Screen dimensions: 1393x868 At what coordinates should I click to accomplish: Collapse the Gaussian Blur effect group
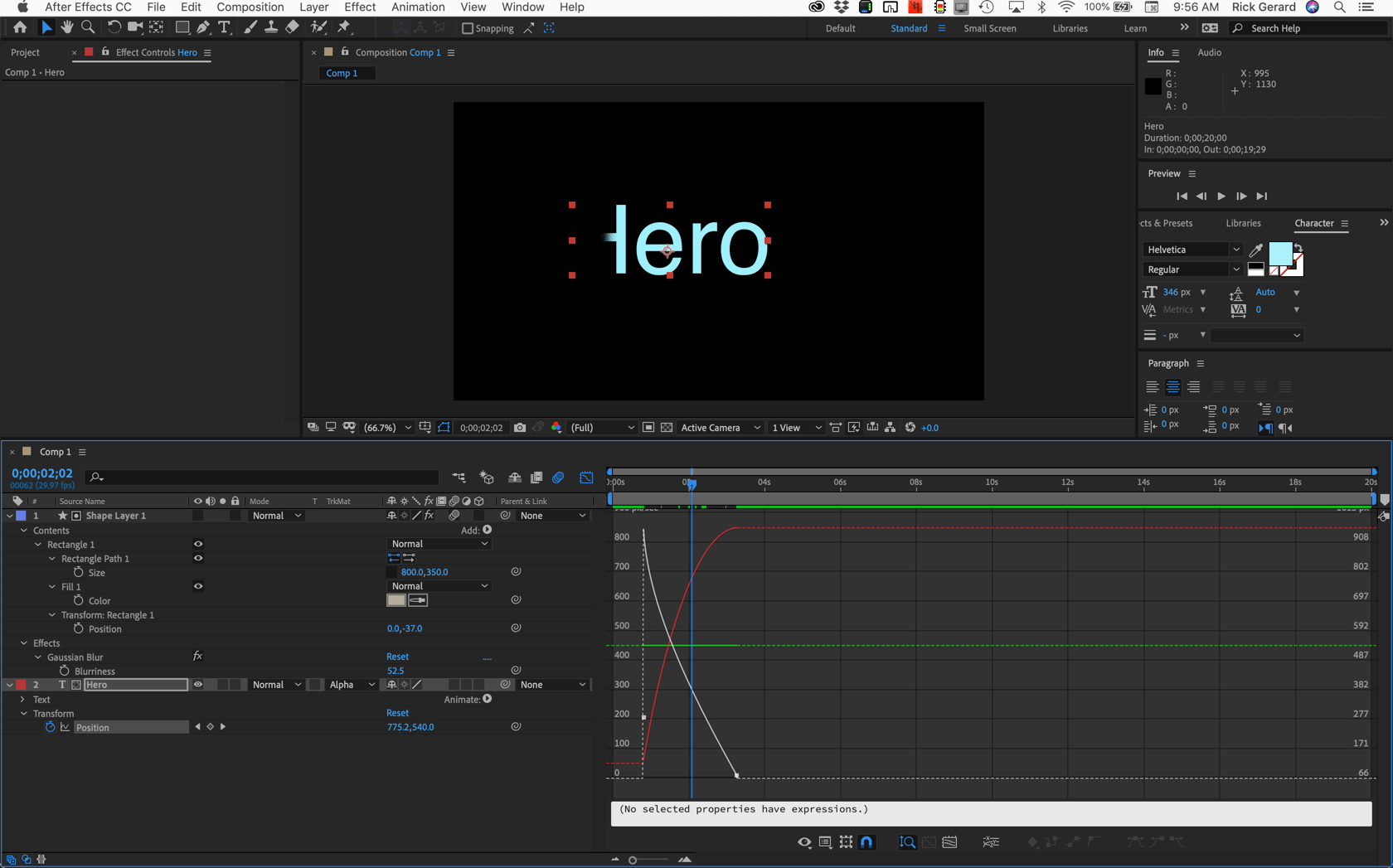point(38,657)
